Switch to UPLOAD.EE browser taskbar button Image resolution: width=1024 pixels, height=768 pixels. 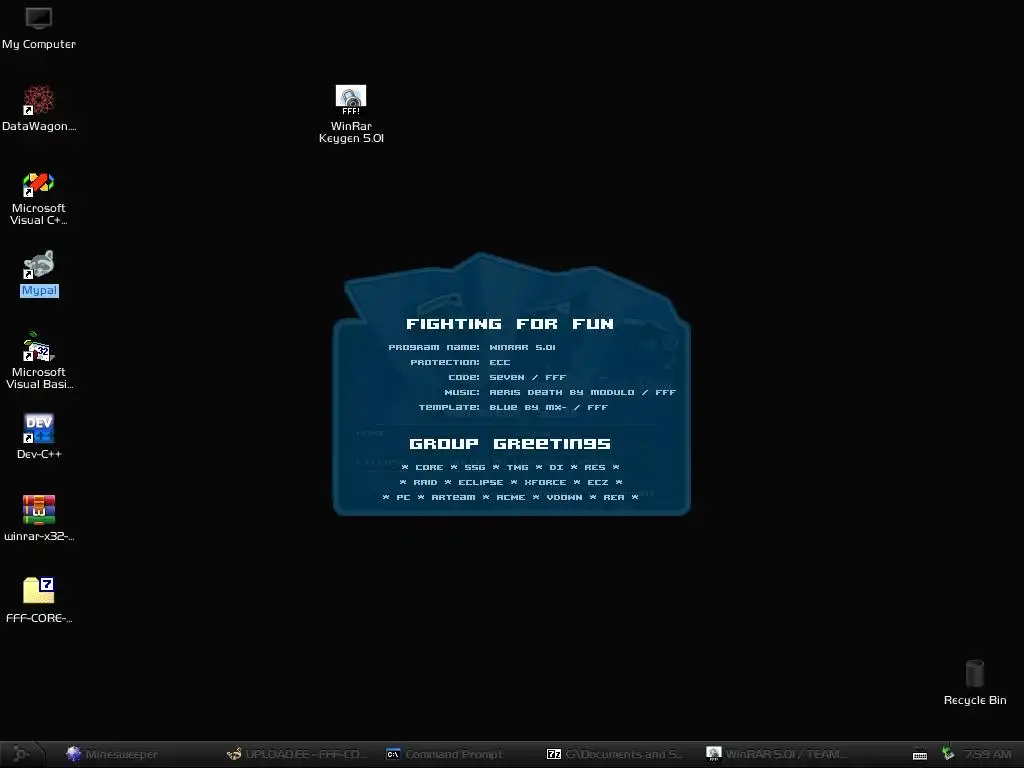[297, 754]
